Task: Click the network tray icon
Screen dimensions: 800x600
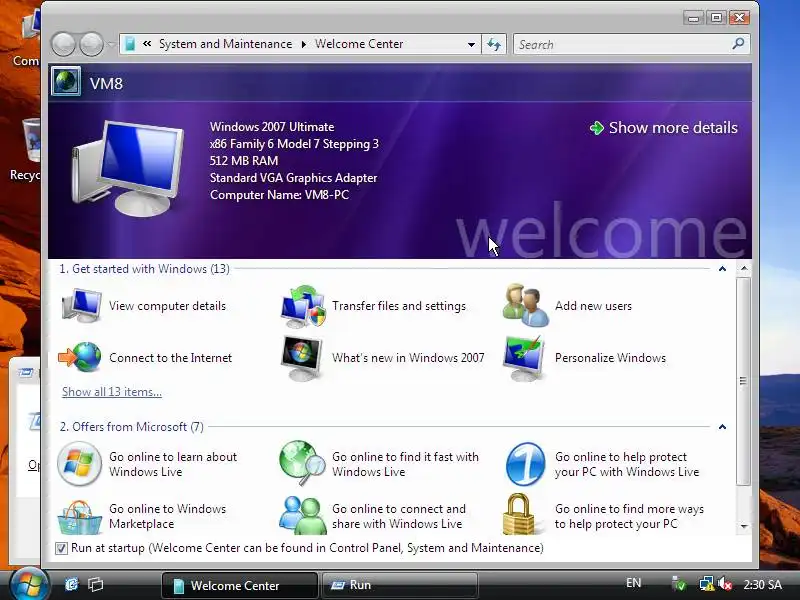Action: (707, 584)
